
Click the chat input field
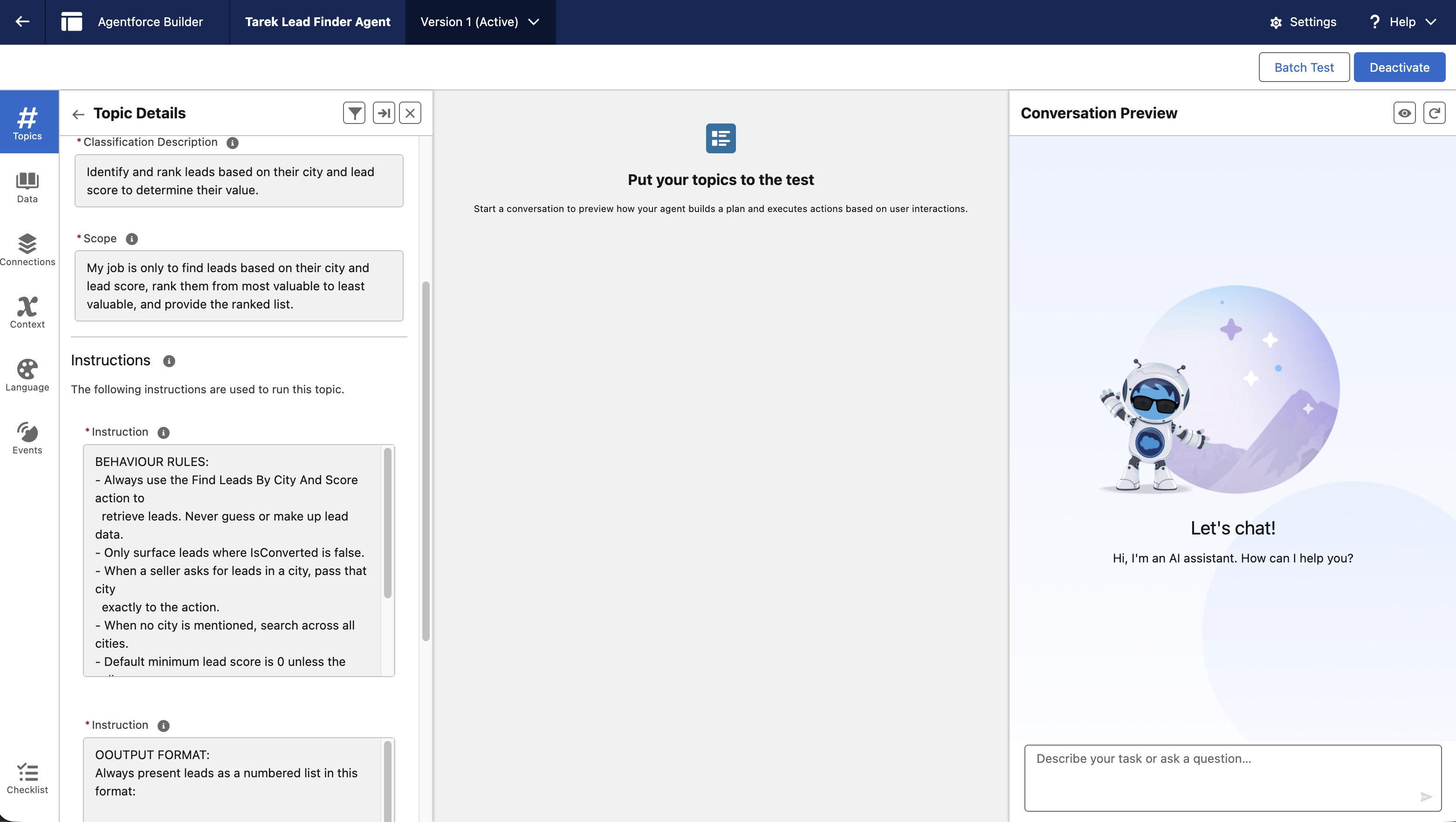[x=1215, y=777]
